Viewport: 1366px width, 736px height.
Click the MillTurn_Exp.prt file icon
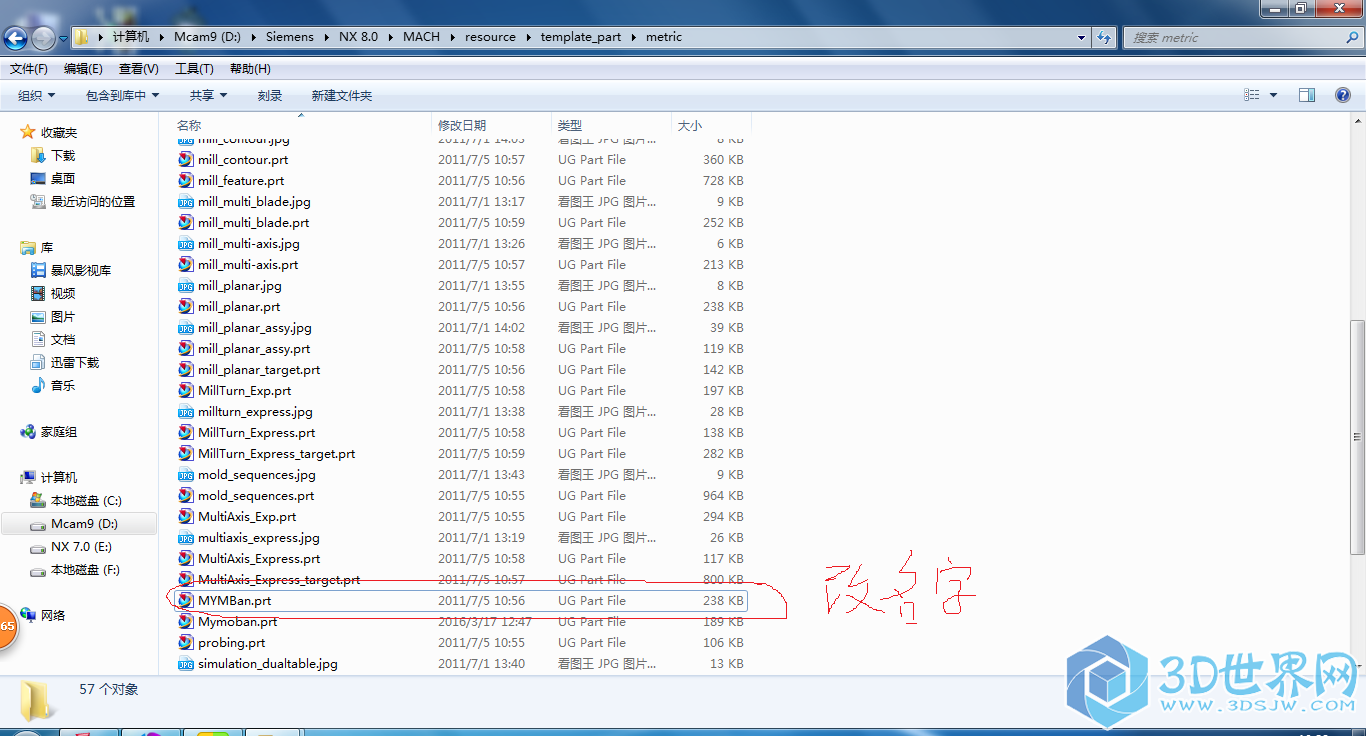[186, 390]
